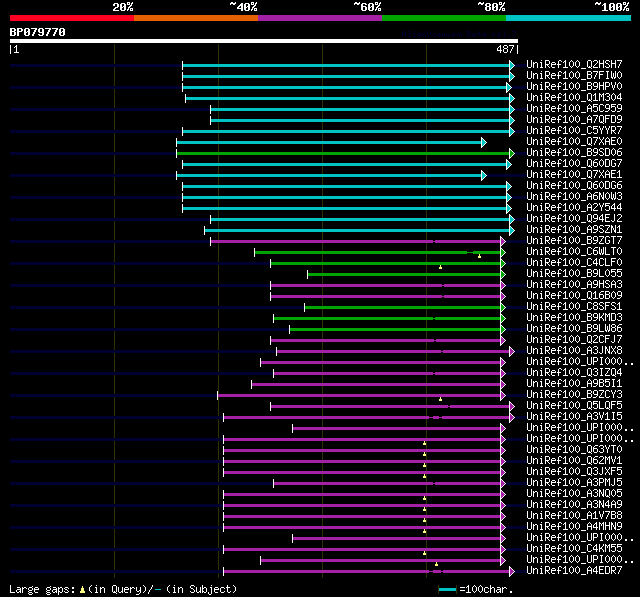
Task: Select the UniRef100_Q7XAE0 label
Action: pyautogui.click(x=574, y=142)
